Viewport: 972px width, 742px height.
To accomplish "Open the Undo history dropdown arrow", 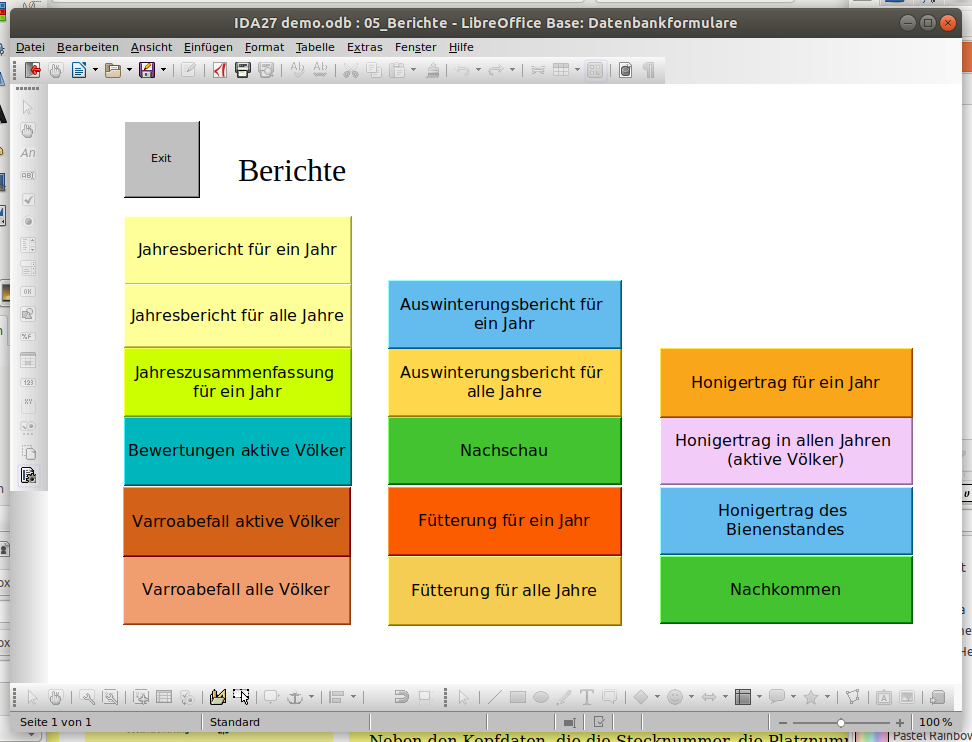I will [x=478, y=70].
